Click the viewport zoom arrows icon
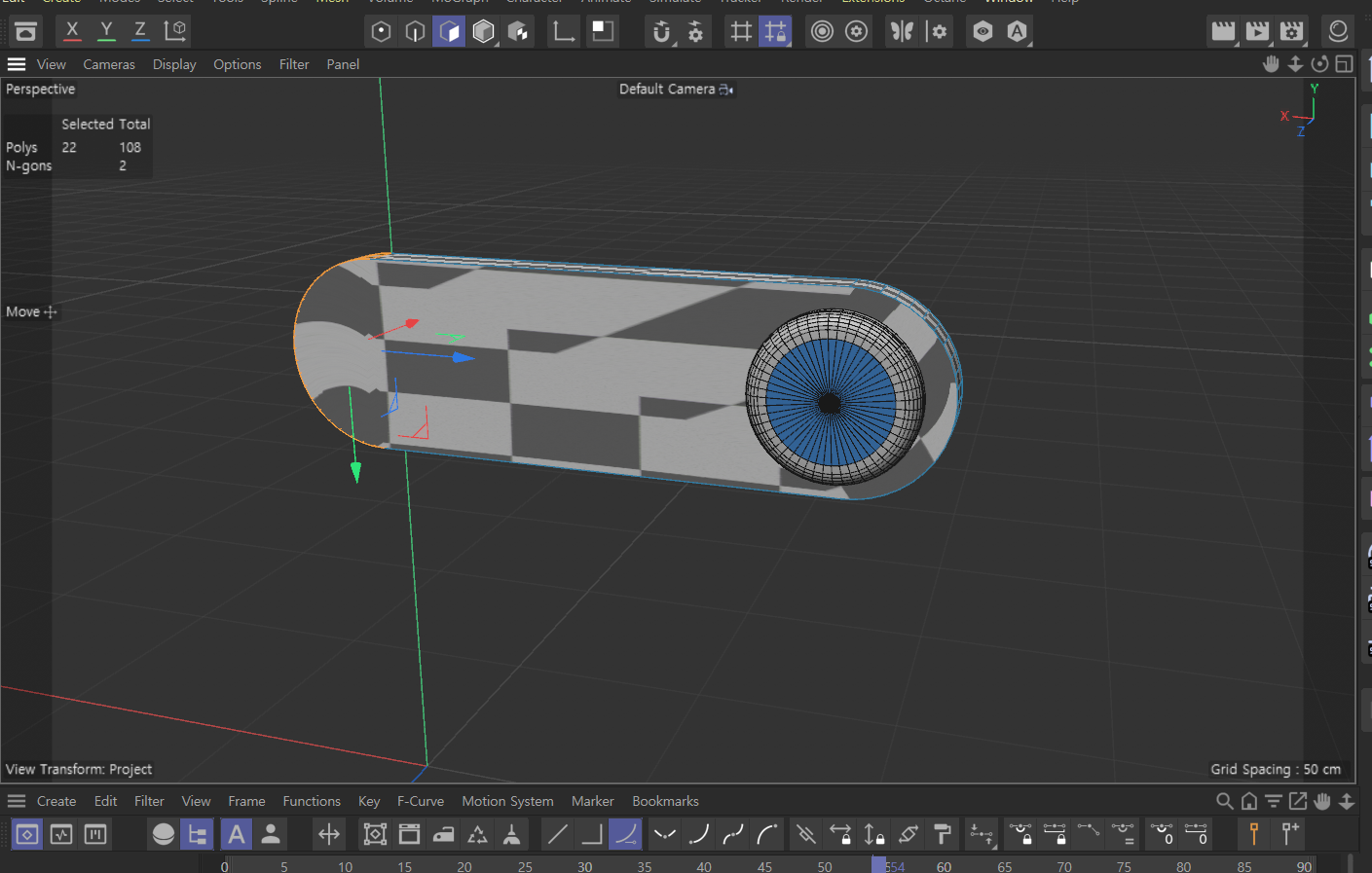1372x873 pixels. [1295, 64]
